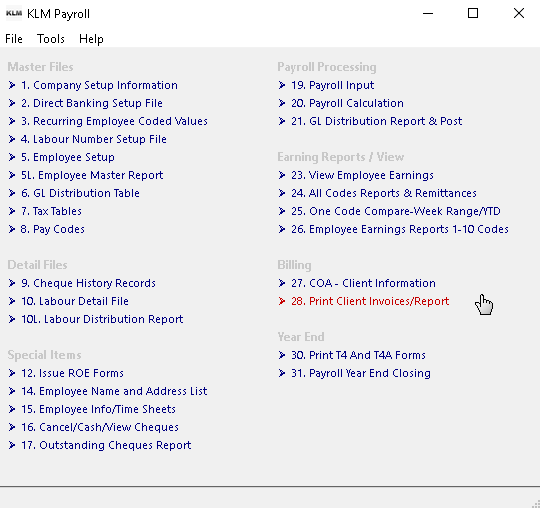Image resolution: width=540 pixels, height=508 pixels.
Task: Open the File menu
Action: 14,39
